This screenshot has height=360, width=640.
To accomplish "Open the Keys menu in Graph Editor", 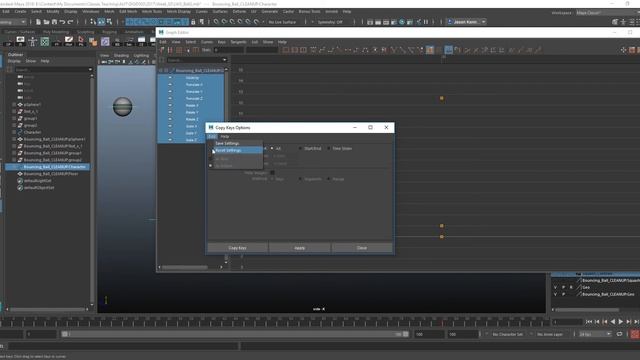I will coord(222,42).
